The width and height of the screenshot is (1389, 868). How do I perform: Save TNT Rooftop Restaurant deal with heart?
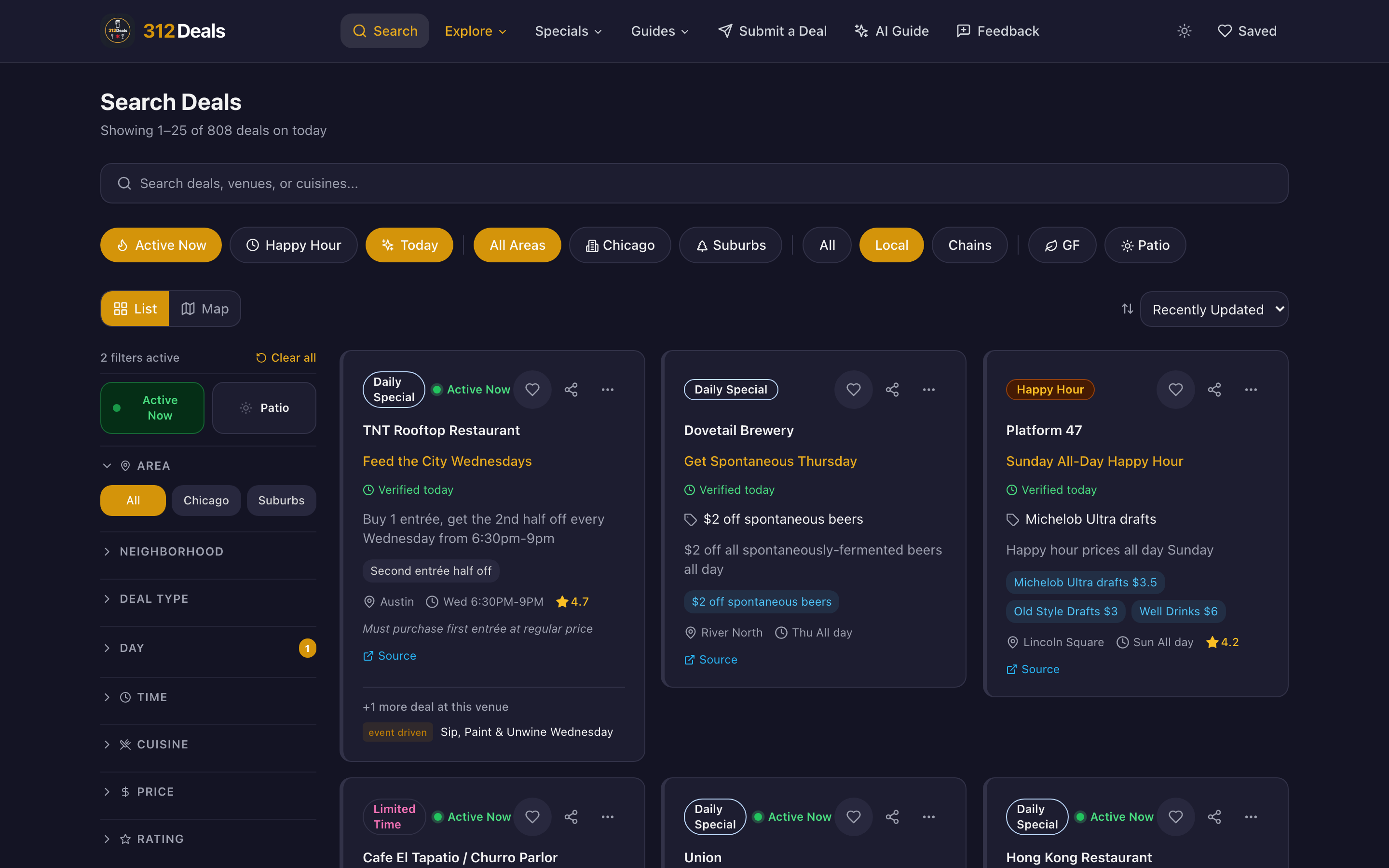click(x=532, y=390)
